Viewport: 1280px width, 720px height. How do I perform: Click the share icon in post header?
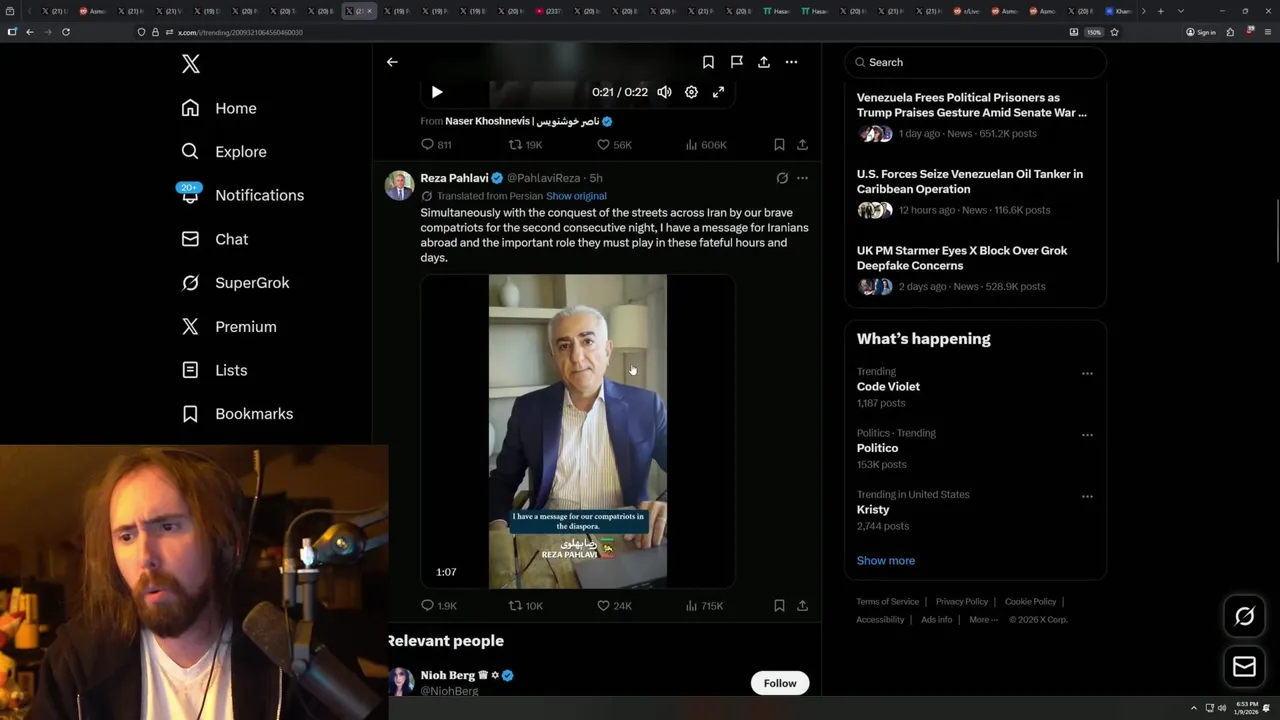(764, 62)
